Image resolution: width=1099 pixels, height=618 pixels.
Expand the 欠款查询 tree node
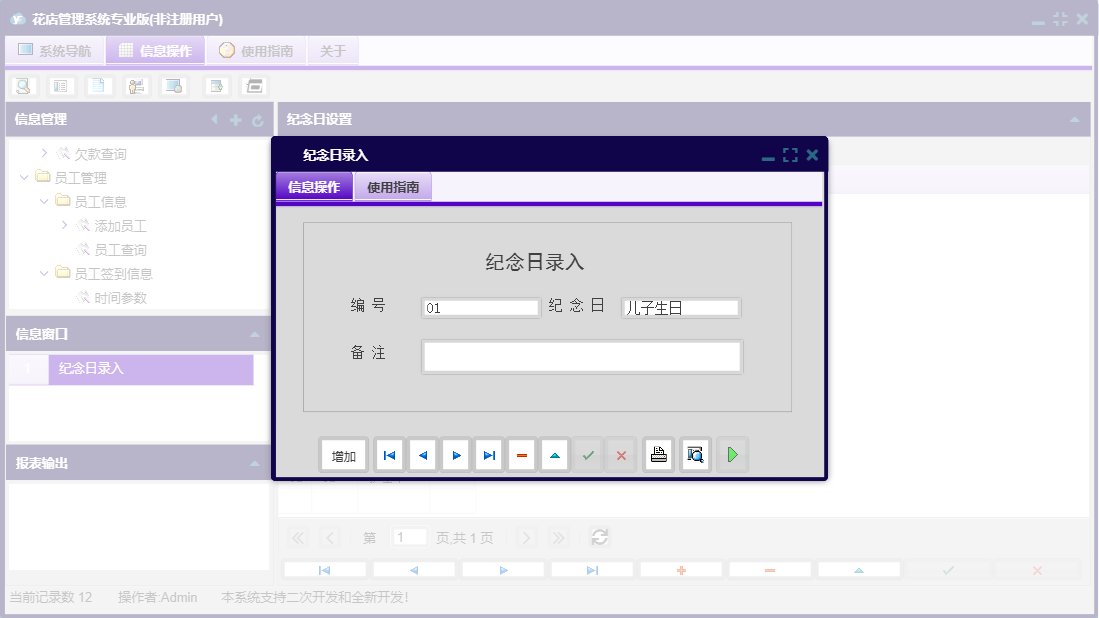tap(44, 153)
